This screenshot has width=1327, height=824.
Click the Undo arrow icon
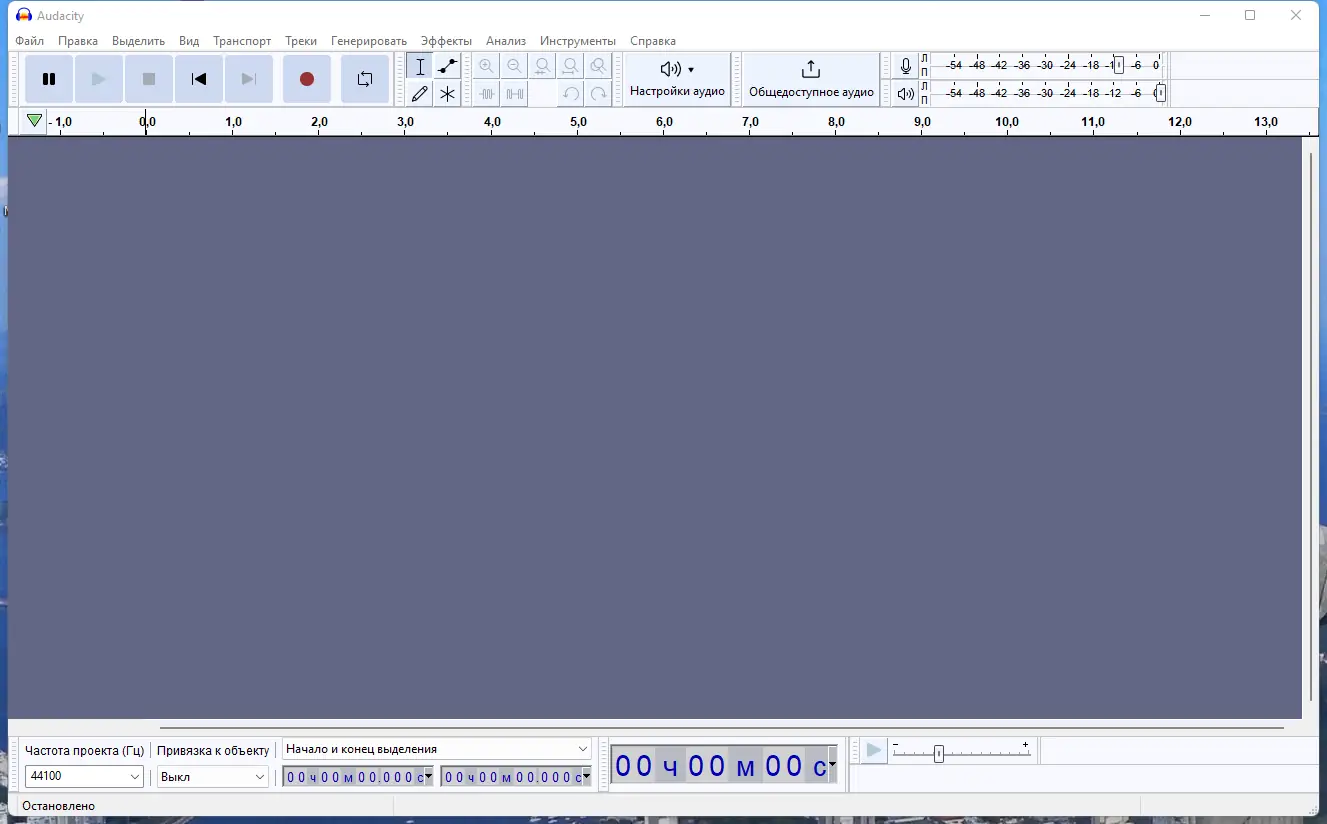570,94
